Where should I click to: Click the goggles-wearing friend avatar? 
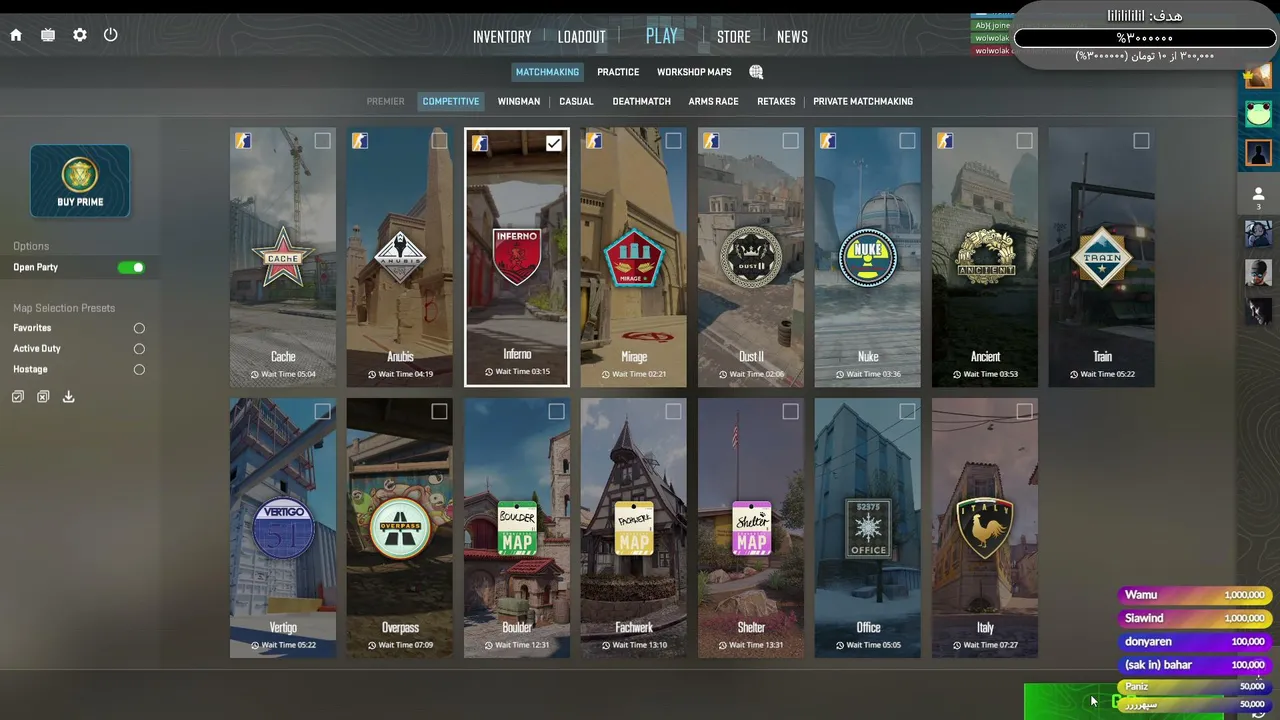[x=1258, y=272]
